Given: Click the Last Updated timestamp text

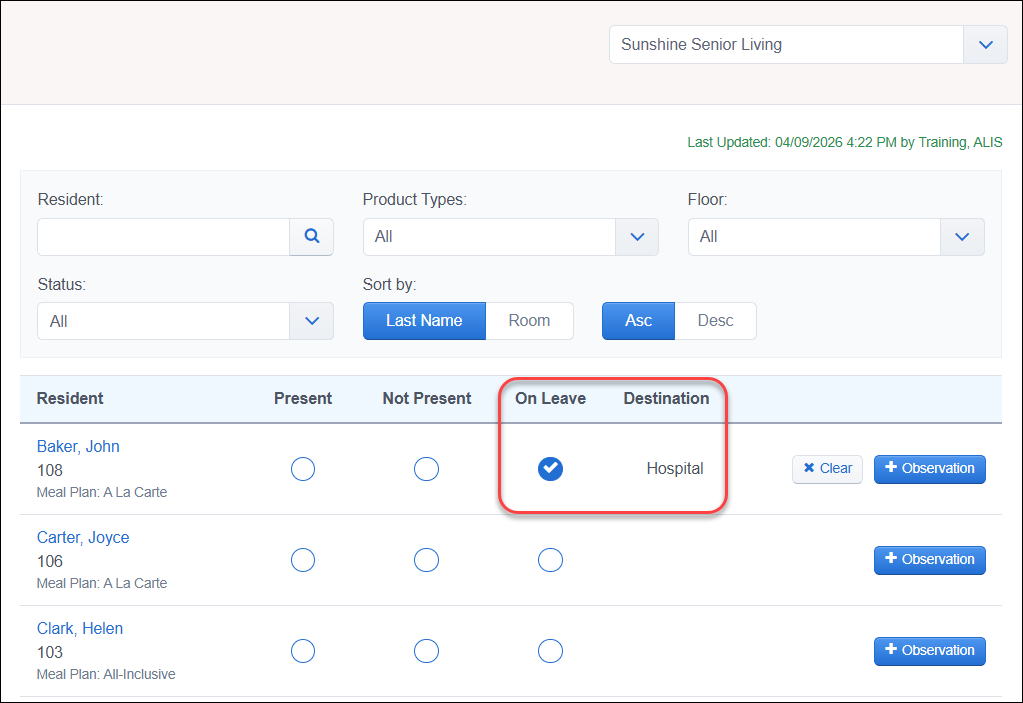Looking at the screenshot, I should click(845, 142).
